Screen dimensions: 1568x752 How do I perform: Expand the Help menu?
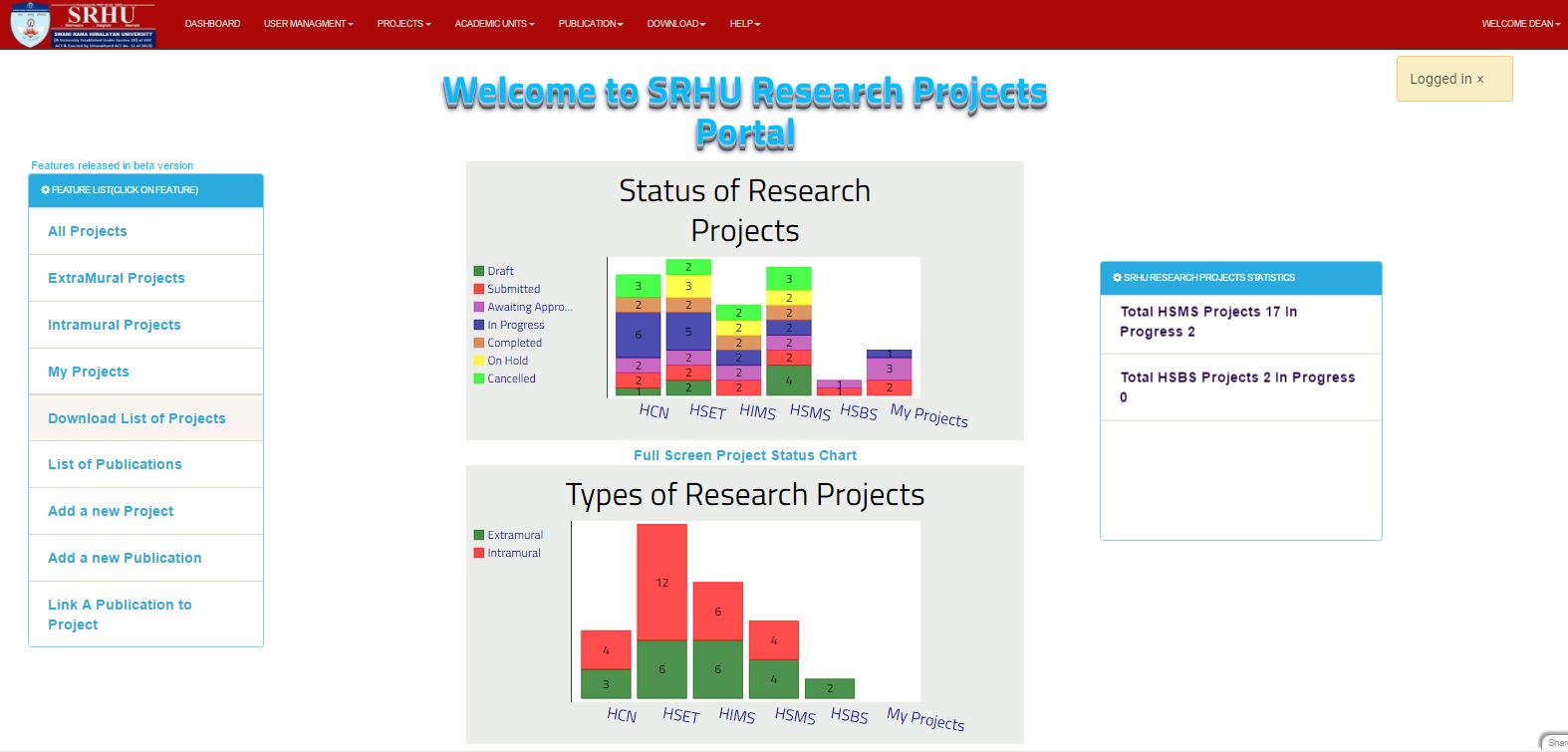point(744,24)
